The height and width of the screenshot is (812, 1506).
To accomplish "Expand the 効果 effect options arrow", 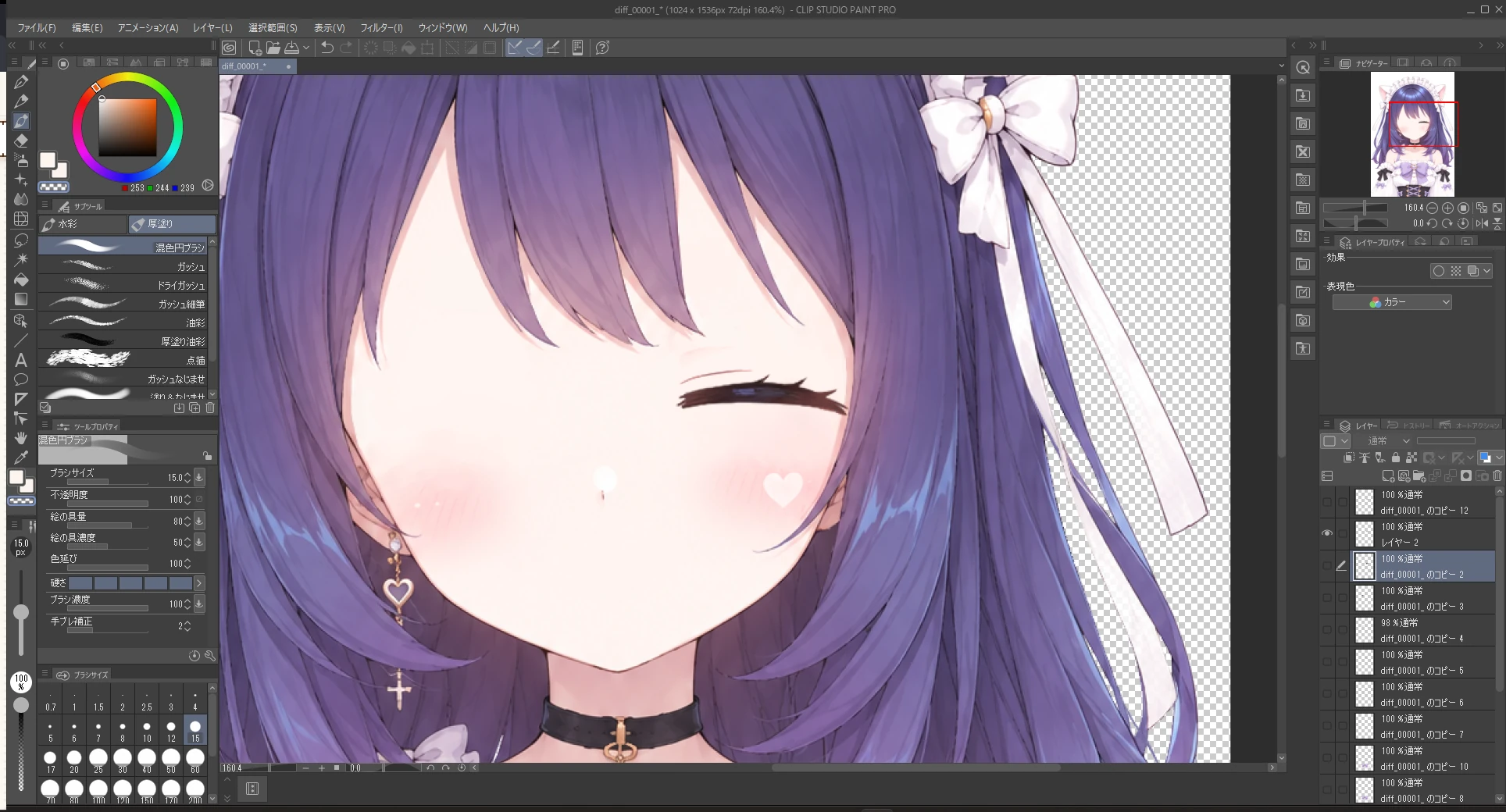I will 1486,271.
